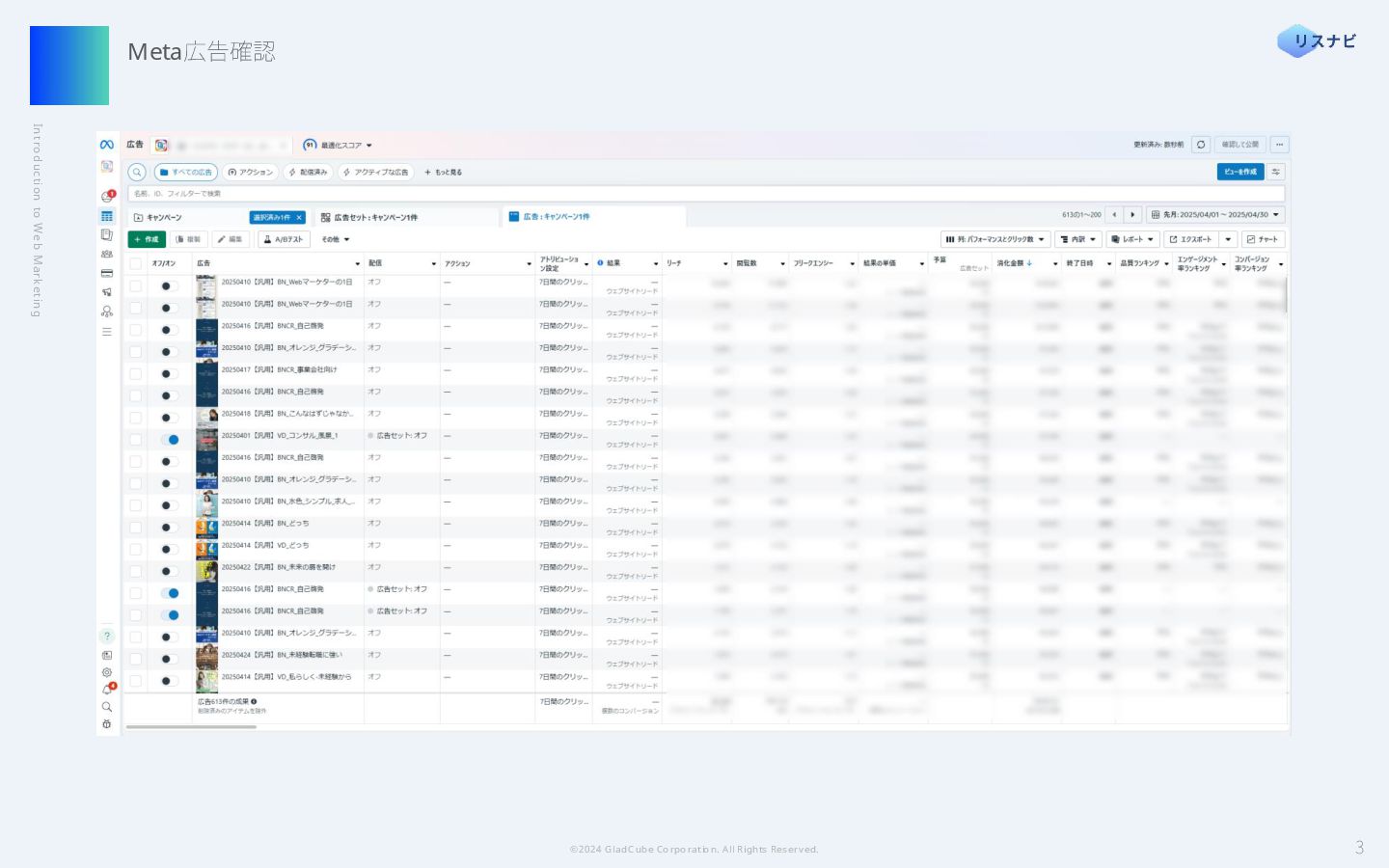
Task: Open the 内訳 breakdown dropdown
Action: [x=1077, y=239]
